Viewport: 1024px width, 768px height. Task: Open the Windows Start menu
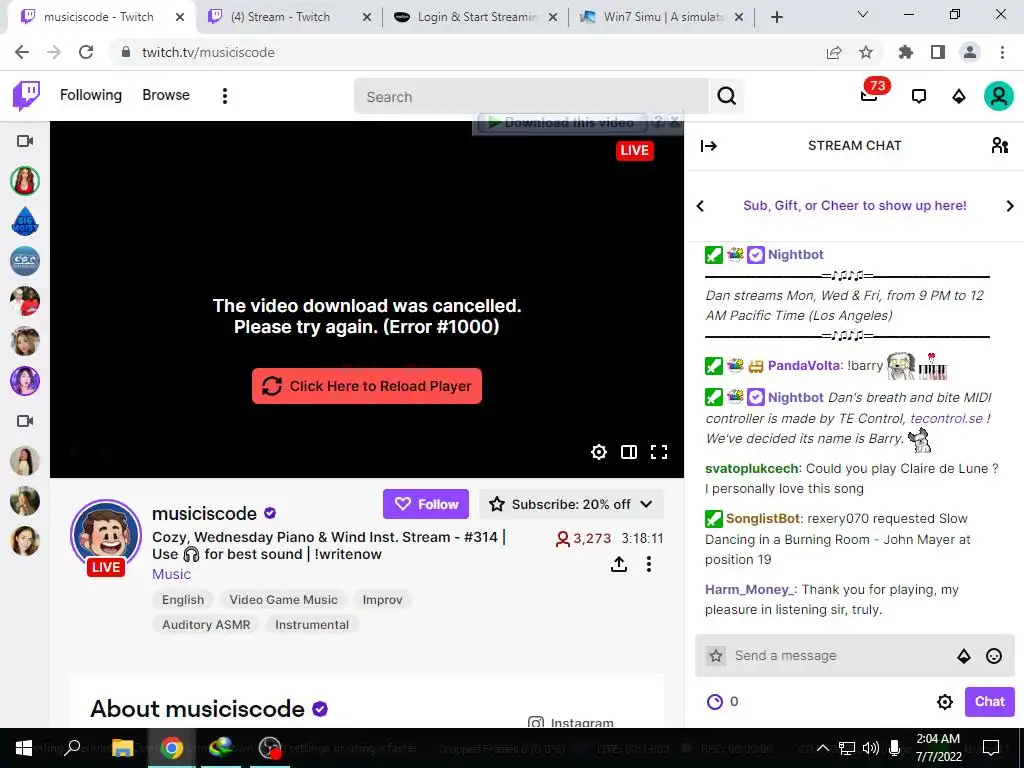click(24, 748)
